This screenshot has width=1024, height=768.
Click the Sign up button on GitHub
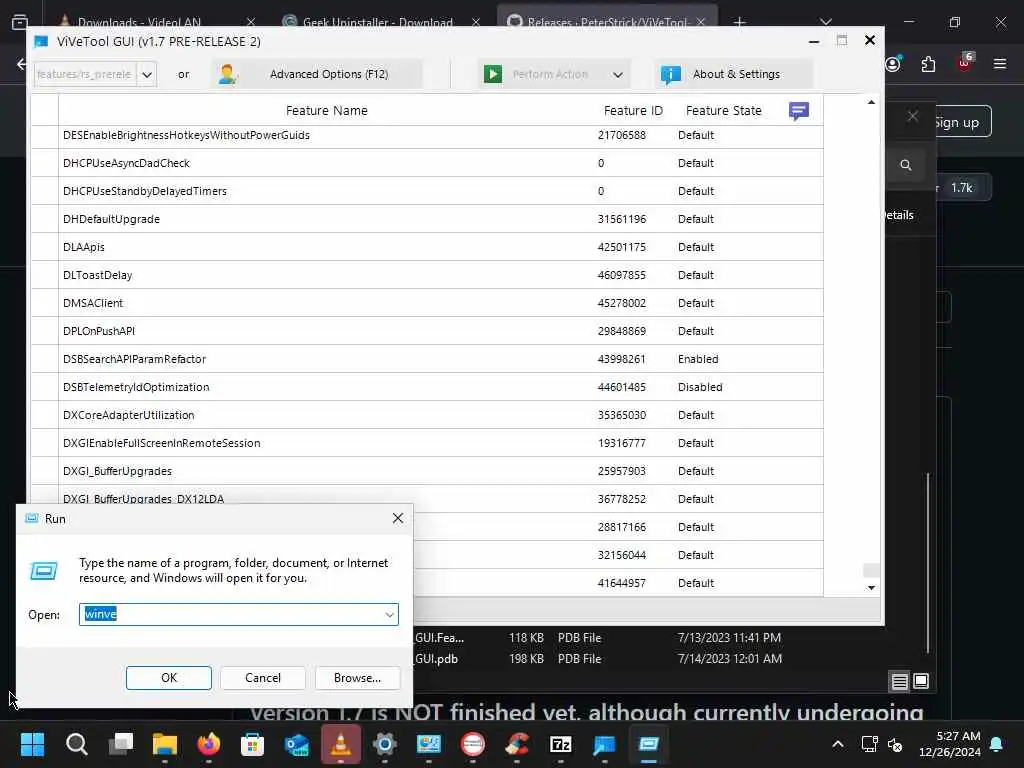pyautogui.click(x=957, y=122)
